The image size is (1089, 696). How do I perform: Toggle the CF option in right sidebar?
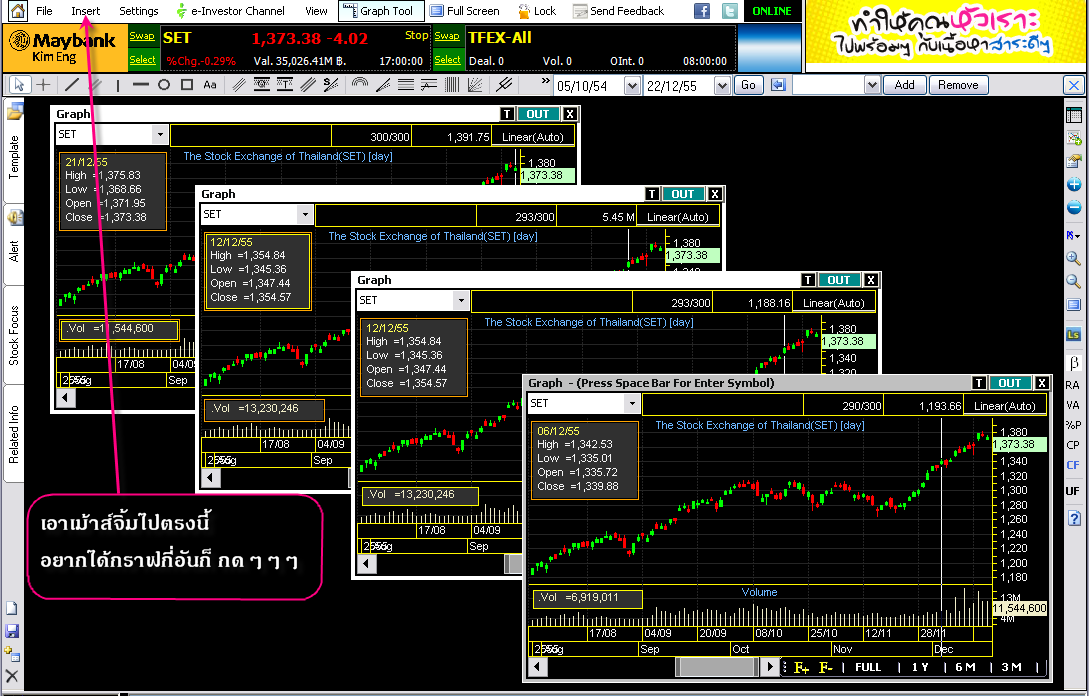point(1072,465)
